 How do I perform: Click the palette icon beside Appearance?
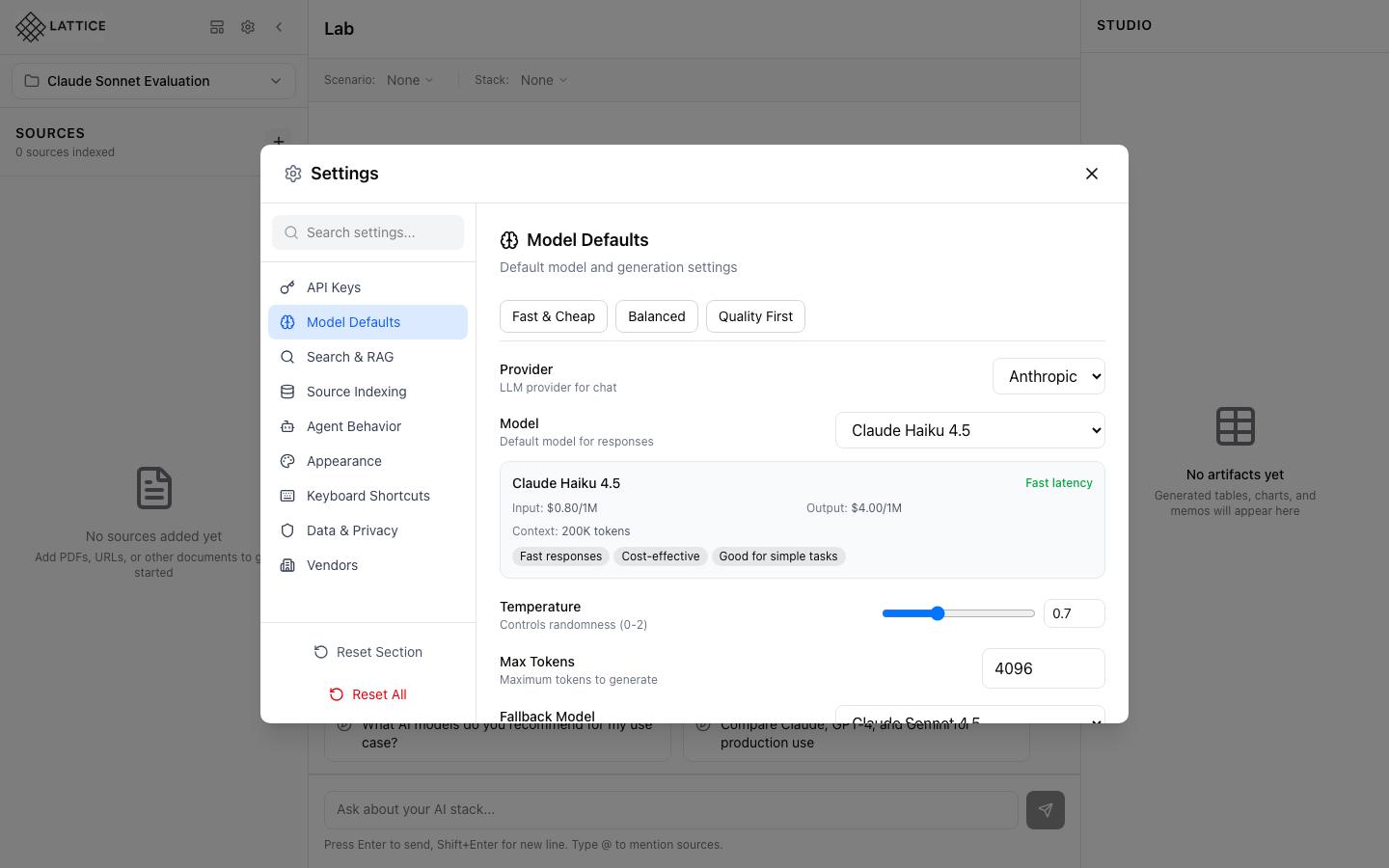(x=286, y=460)
